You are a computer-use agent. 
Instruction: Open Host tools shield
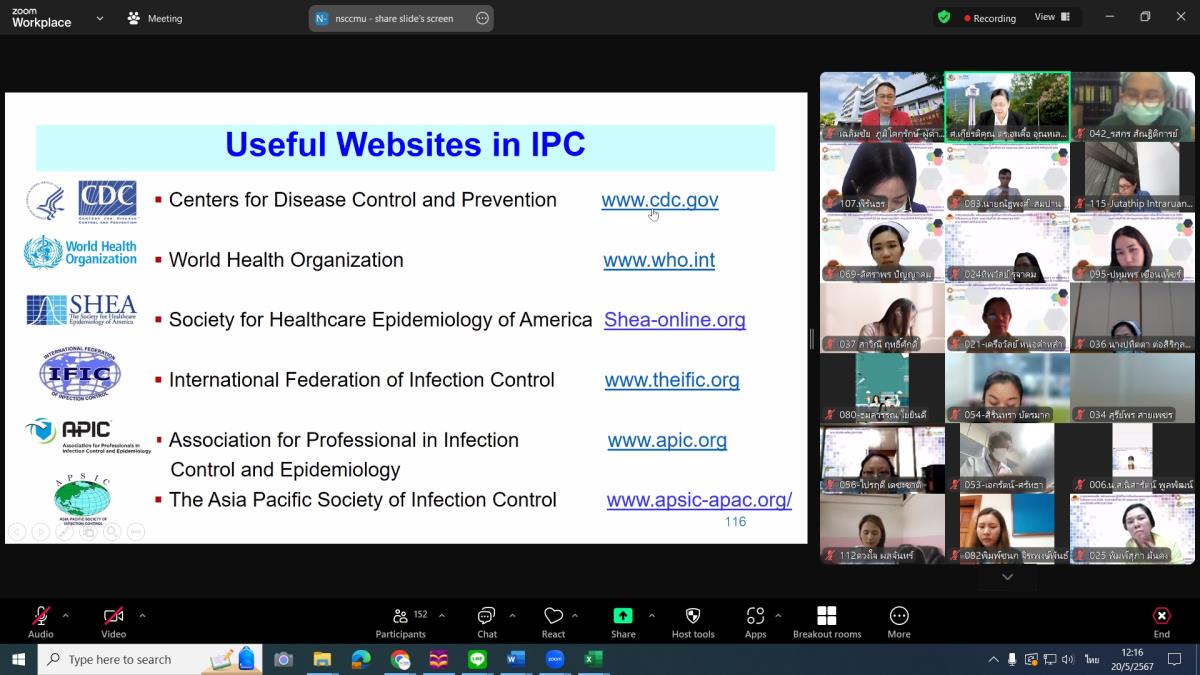693,621
